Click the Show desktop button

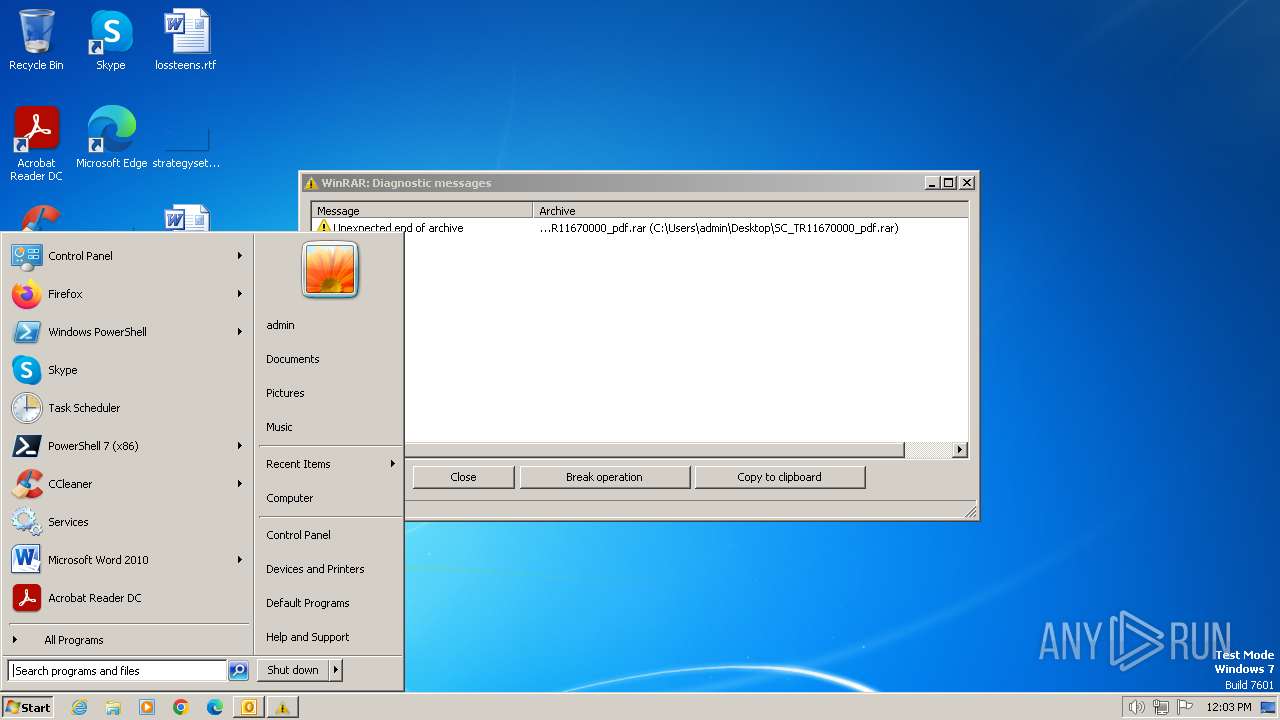coord(1268,707)
